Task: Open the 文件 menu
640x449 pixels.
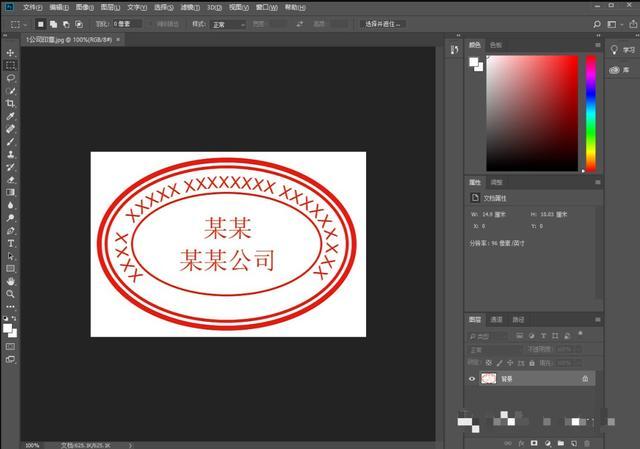Action: [x=32, y=7]
